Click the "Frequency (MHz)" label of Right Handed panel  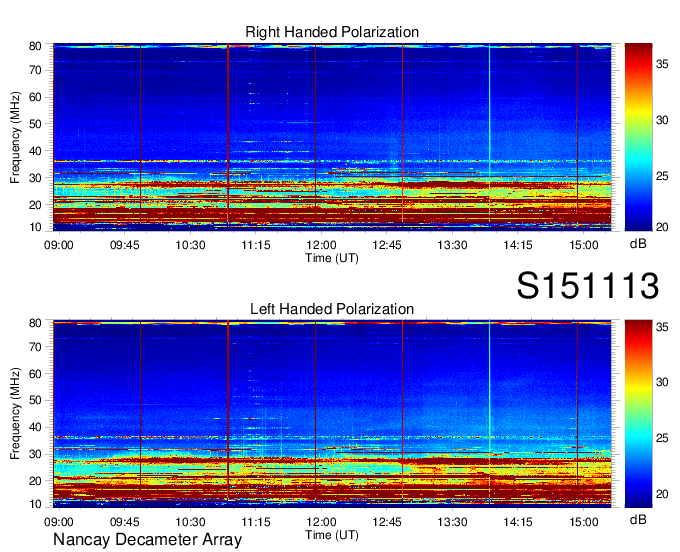pyautogui.click(x=15, y=137)
